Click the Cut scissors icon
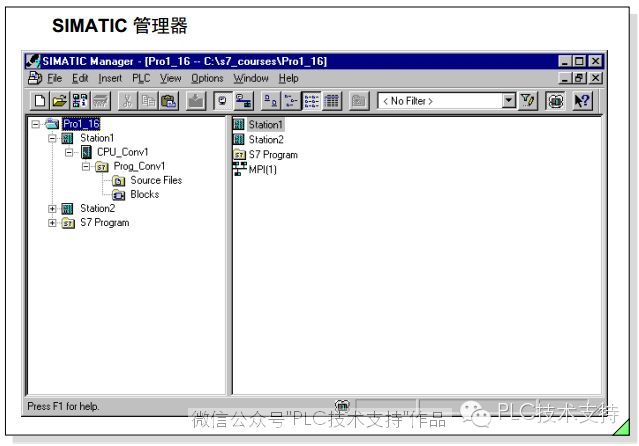This screenshot has height=446, width=639. pos(127,100)
